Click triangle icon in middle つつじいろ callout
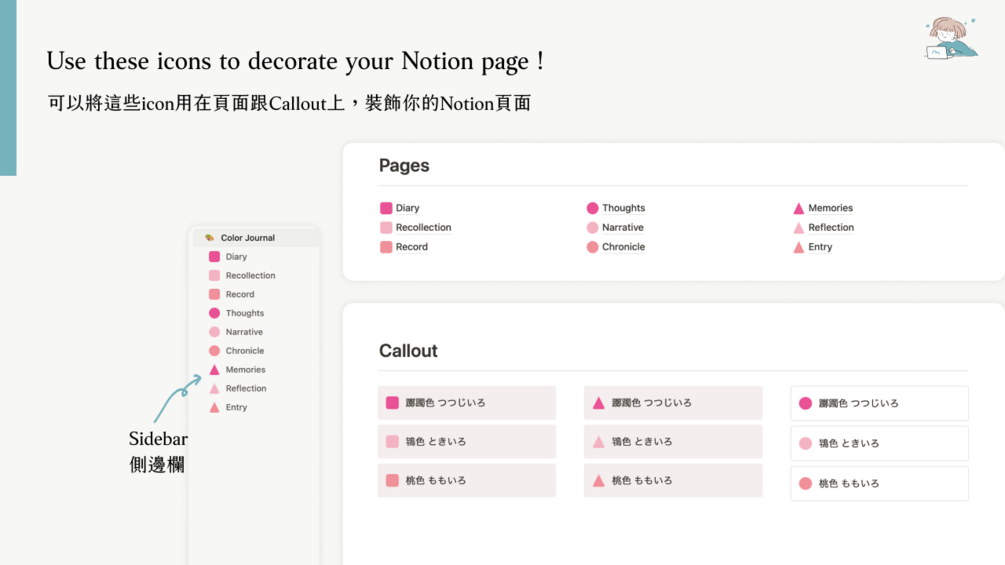 pos(599,403)
